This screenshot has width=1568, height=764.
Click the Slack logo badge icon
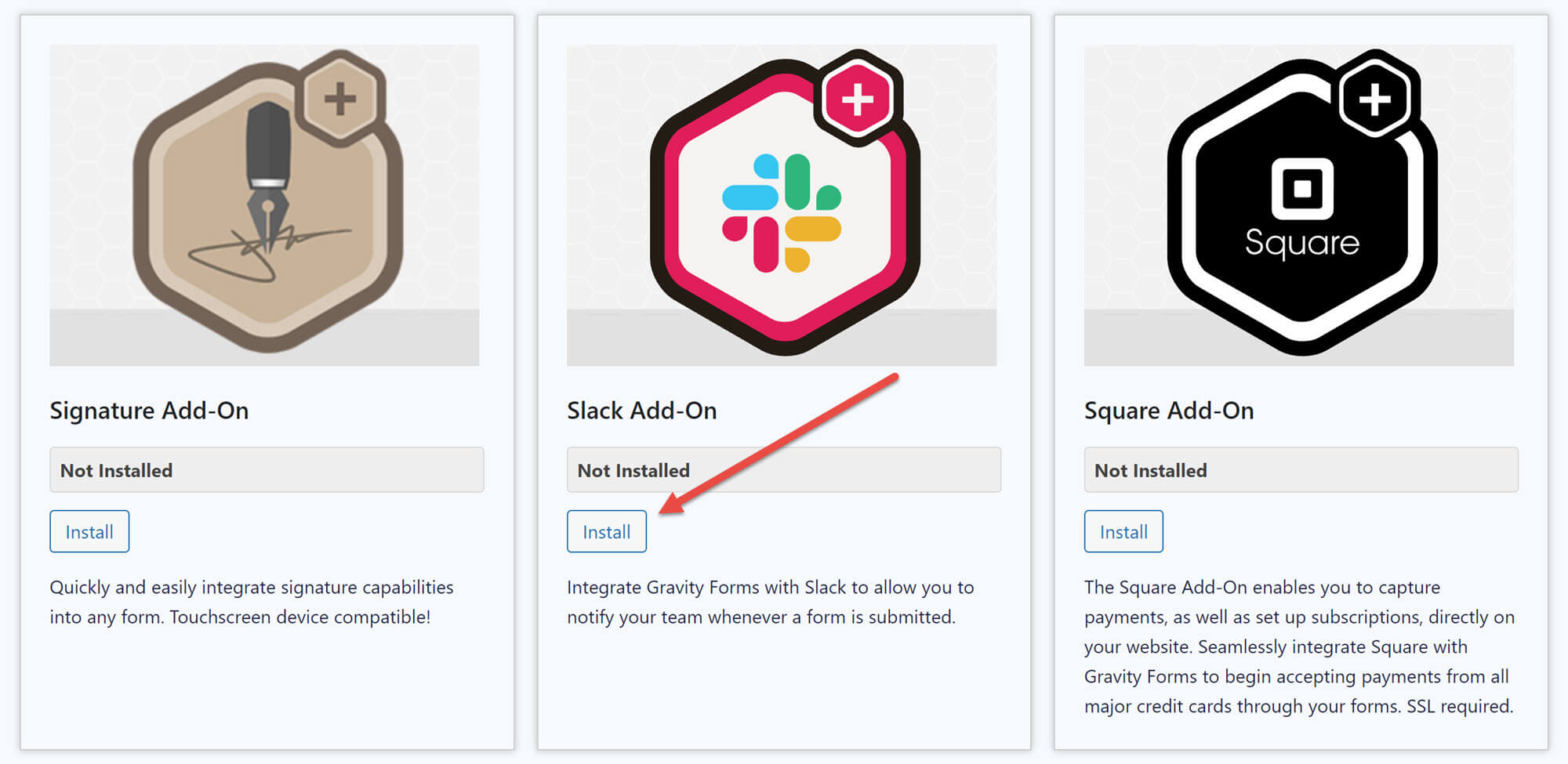784,201
